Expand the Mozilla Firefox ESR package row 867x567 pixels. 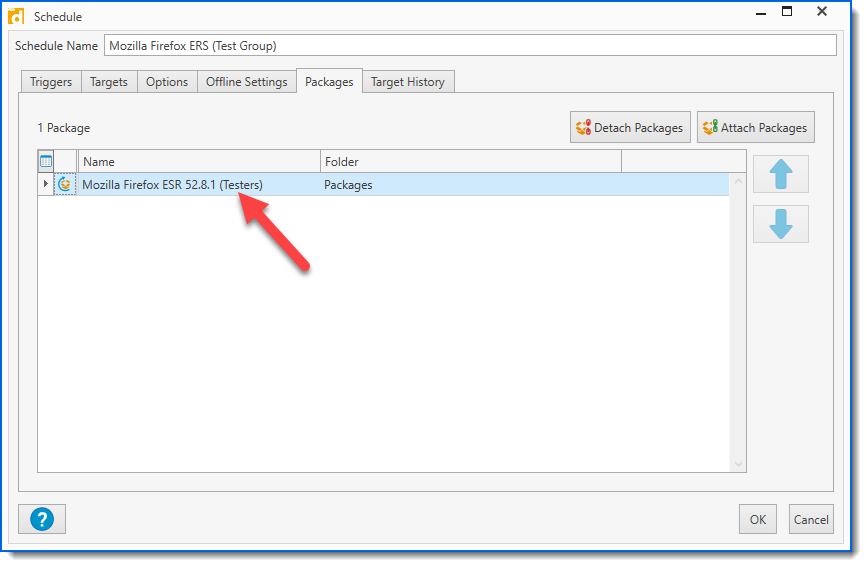coord(45,183)
